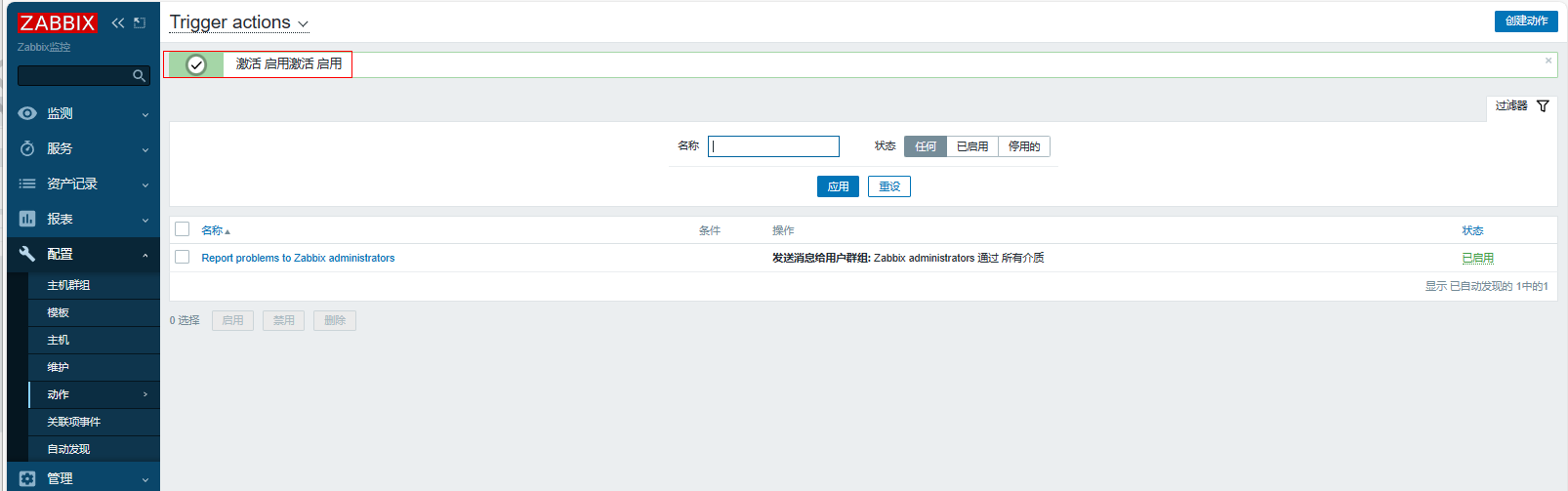1568x491 pixels.
Task: Open the 模板 templates menu item
Action: coord(59,312)
